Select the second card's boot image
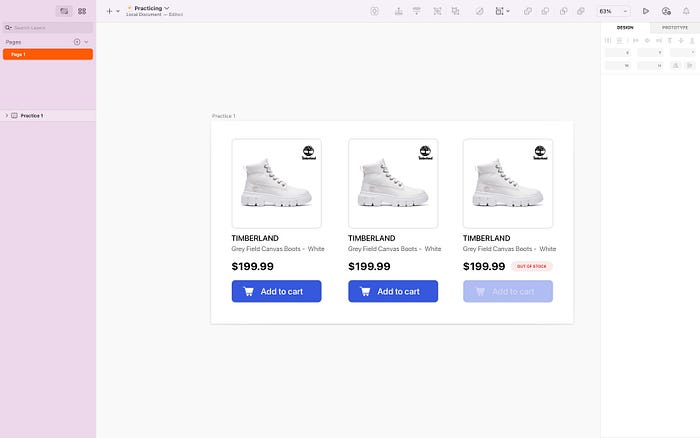Viewport: 700px width, 438px height. point(393,184)
